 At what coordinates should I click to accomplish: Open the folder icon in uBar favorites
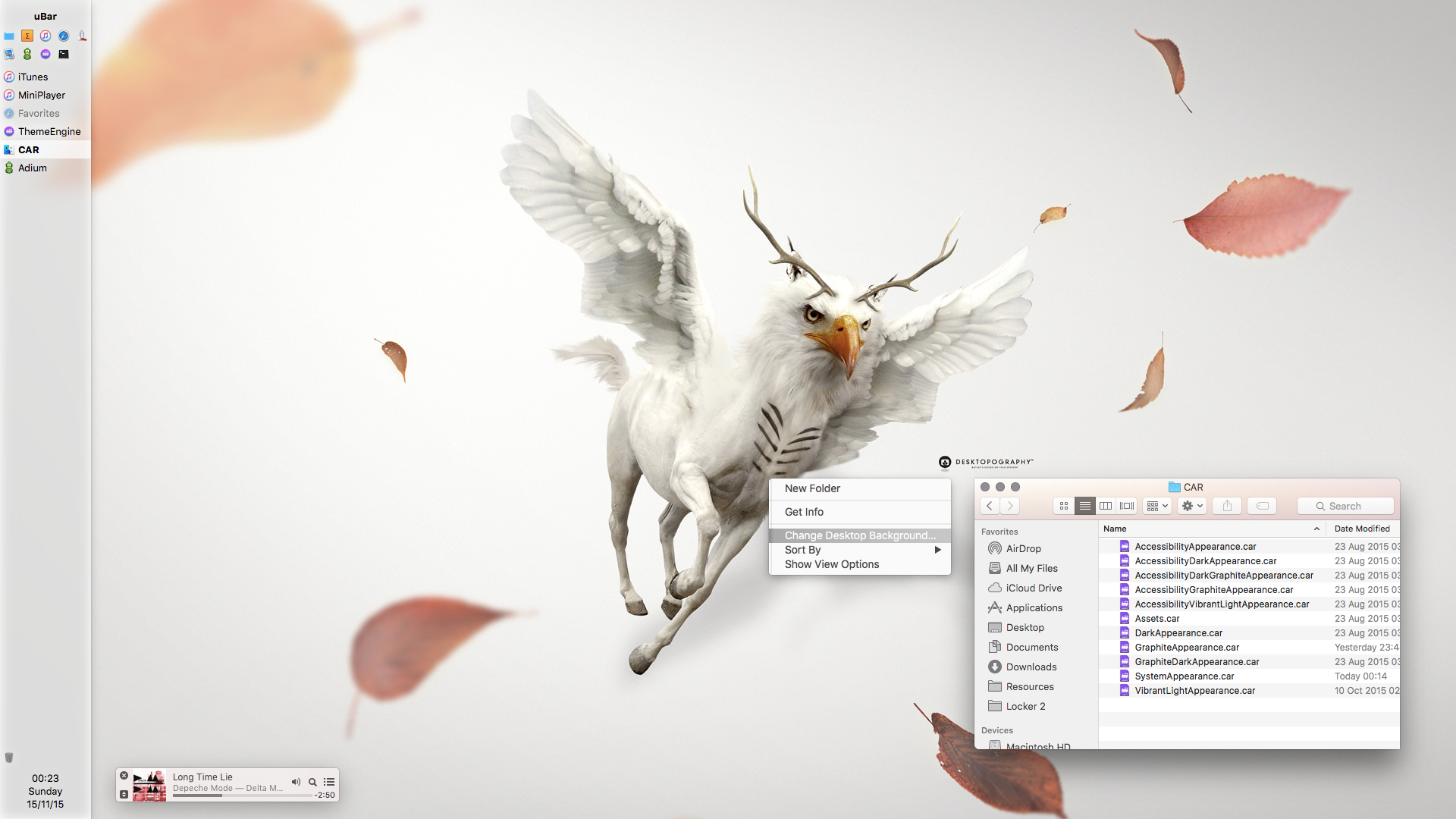(x=9, y=36)
